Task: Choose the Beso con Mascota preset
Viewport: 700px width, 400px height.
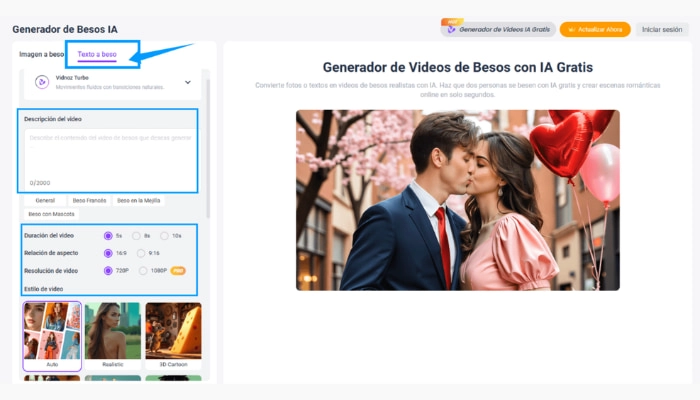Action: coord(51,214)
